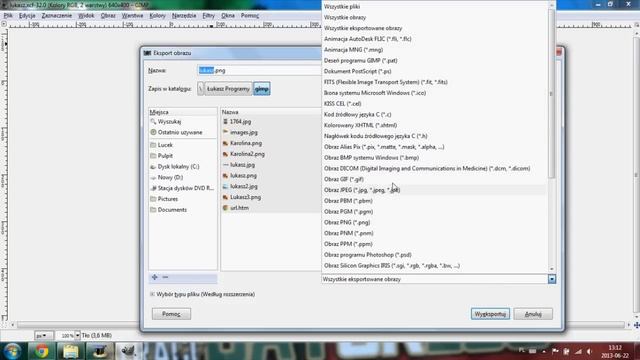Click the root path backslash button

(x=200, y=89)
